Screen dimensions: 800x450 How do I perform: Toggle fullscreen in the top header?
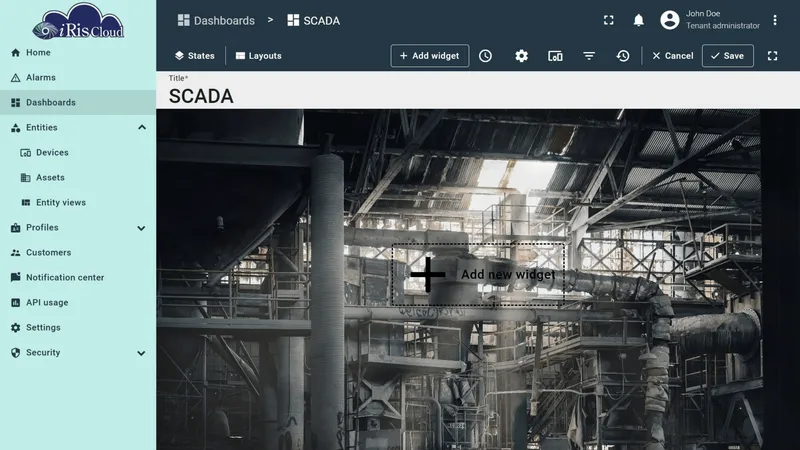(609, 20)
